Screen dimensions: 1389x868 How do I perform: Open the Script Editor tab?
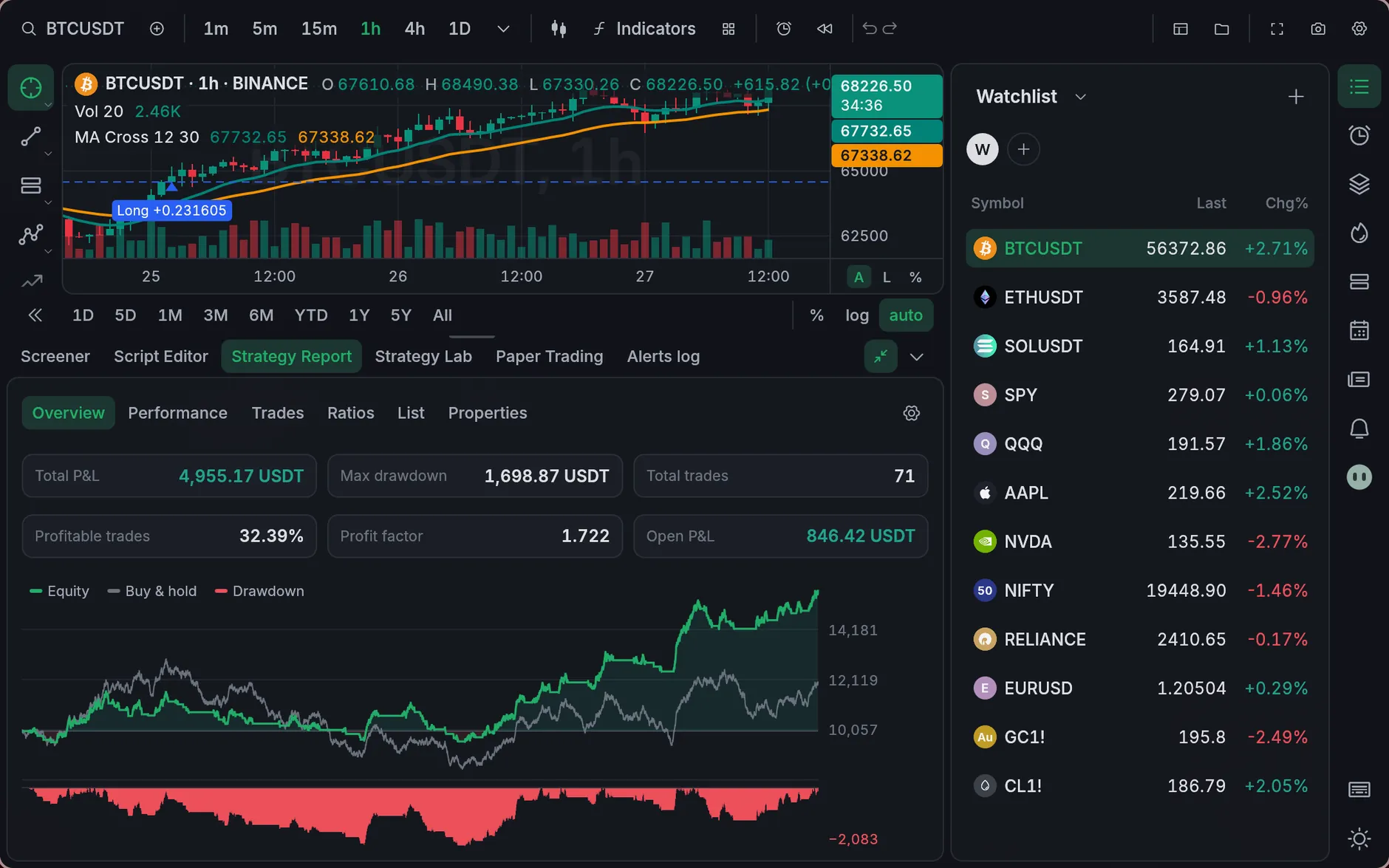click(x=161, y=357)
